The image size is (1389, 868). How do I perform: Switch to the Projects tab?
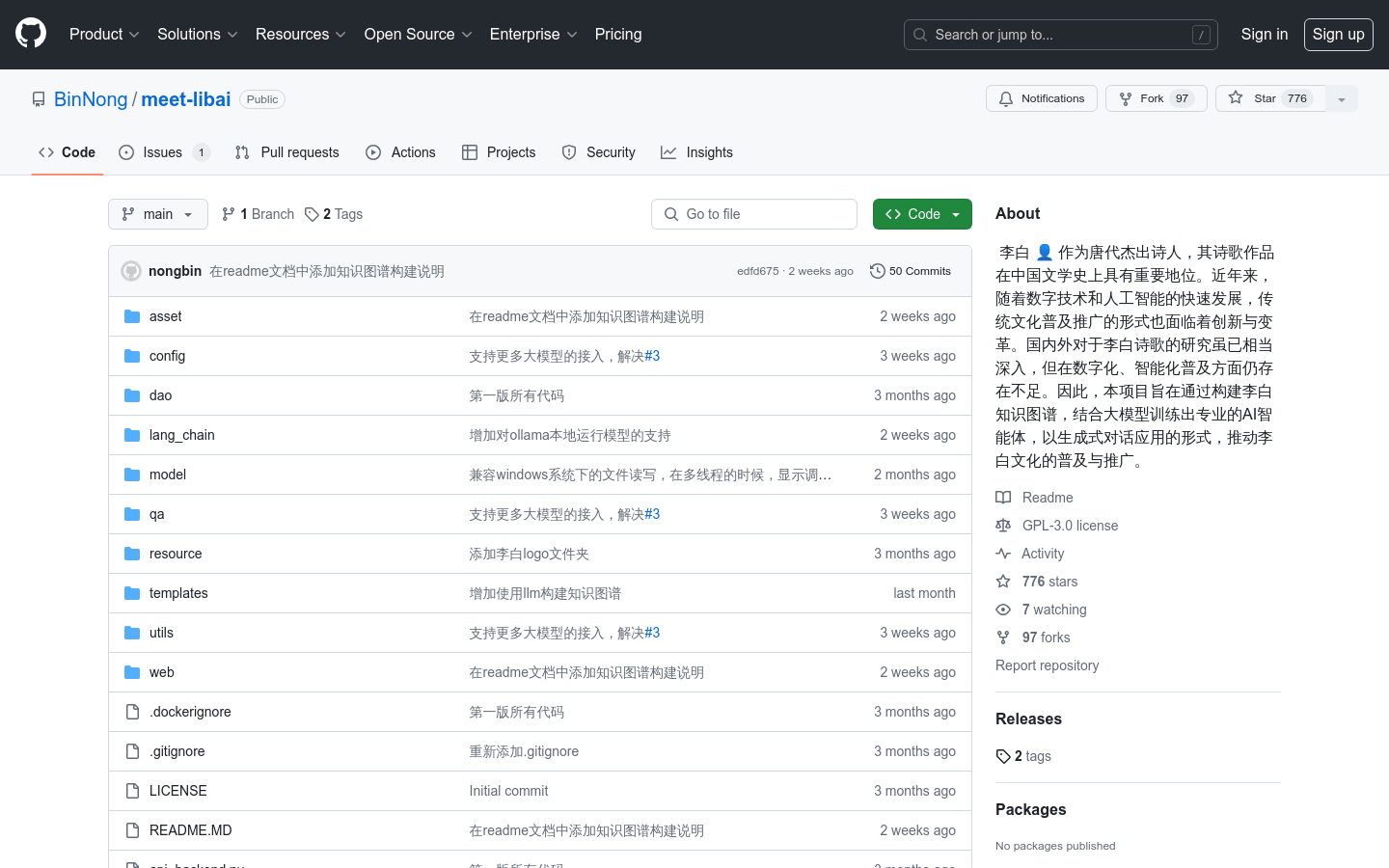[x=499, y=152]
